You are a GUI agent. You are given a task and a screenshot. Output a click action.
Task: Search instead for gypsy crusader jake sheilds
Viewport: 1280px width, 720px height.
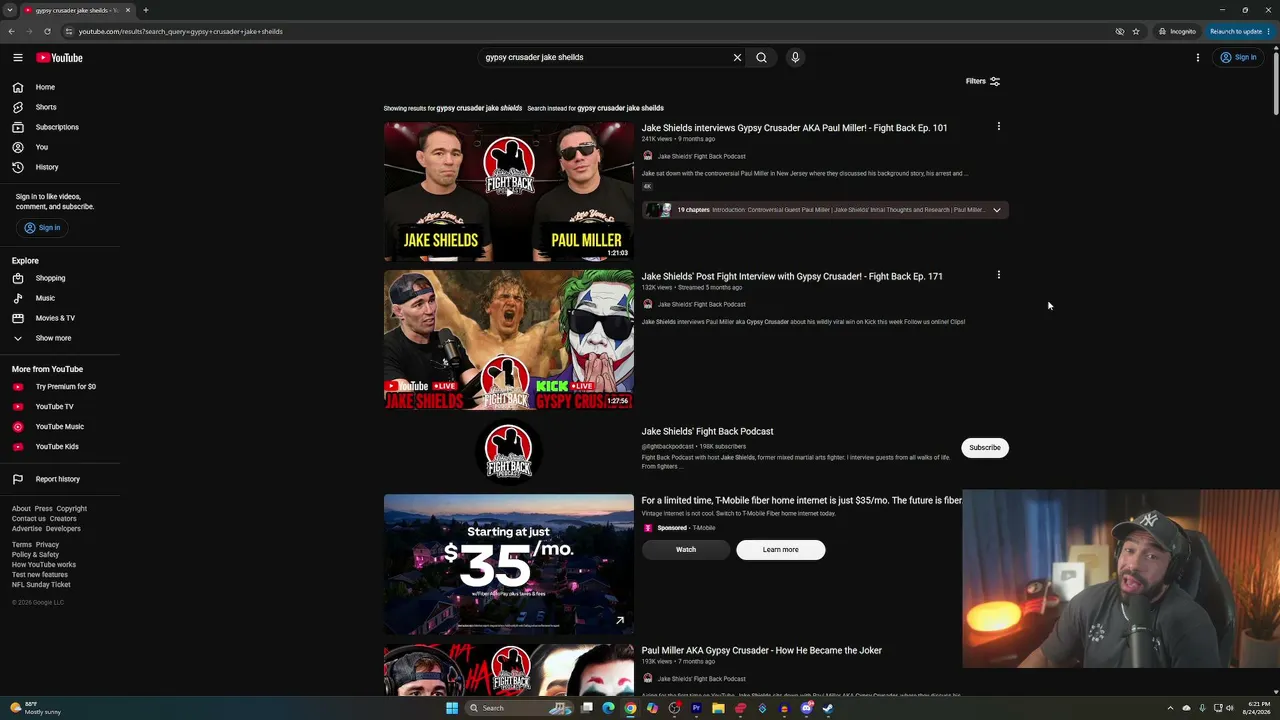click(620, 108)
